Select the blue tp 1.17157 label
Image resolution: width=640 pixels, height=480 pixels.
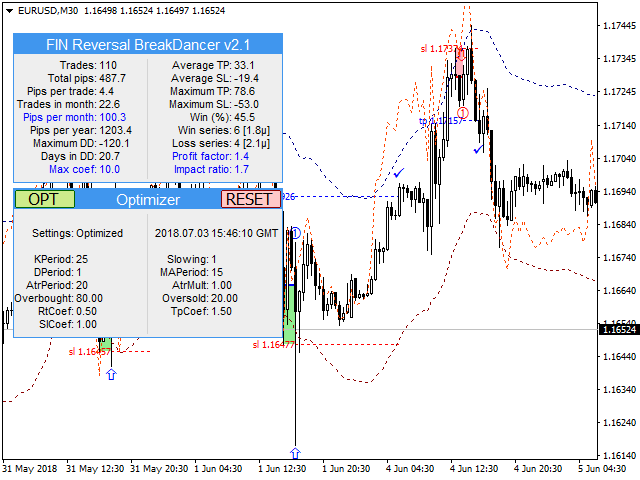coord(439,121)
